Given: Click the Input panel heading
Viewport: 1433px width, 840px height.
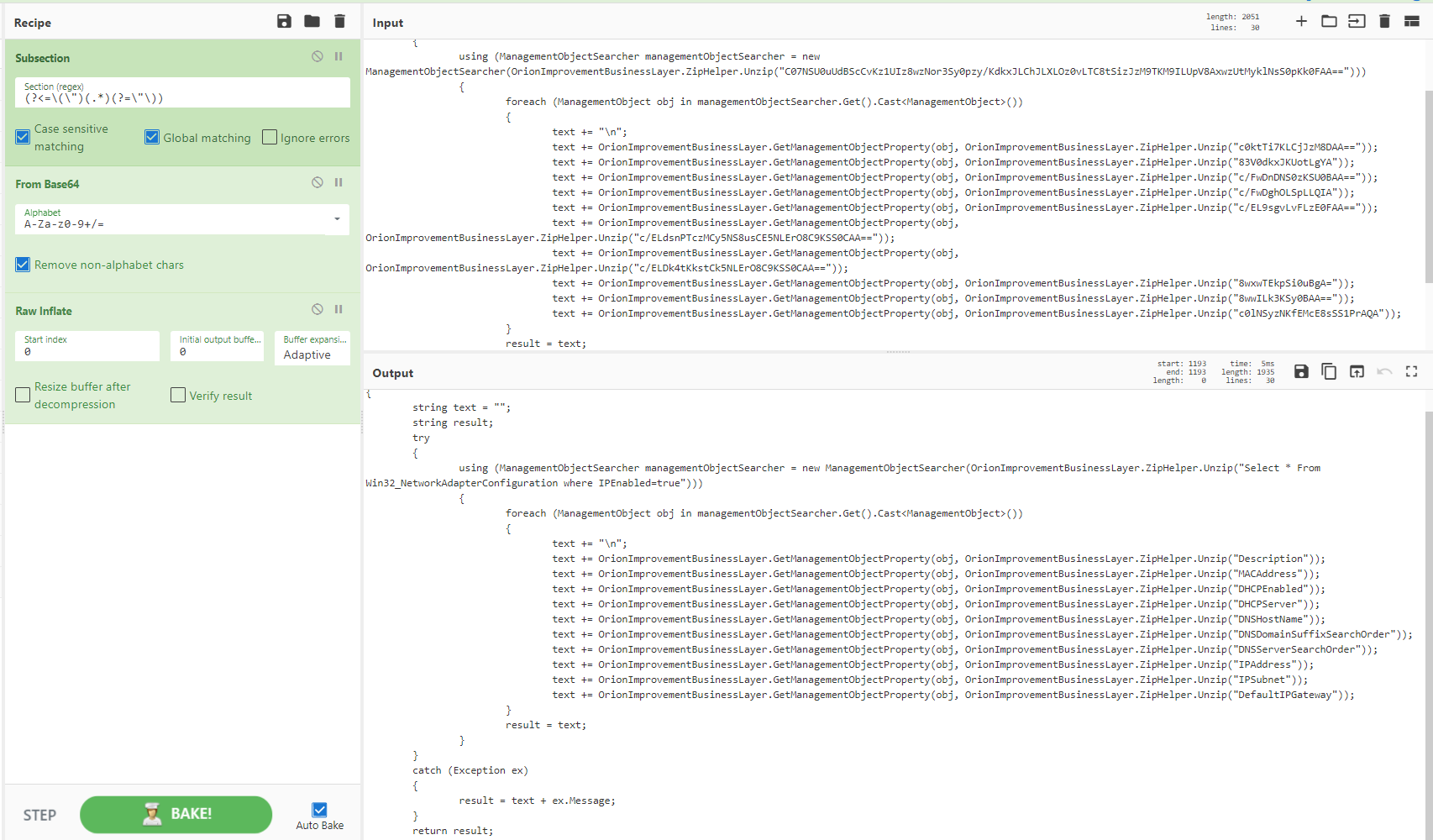Looking at the screenshot, I should 388,23.
